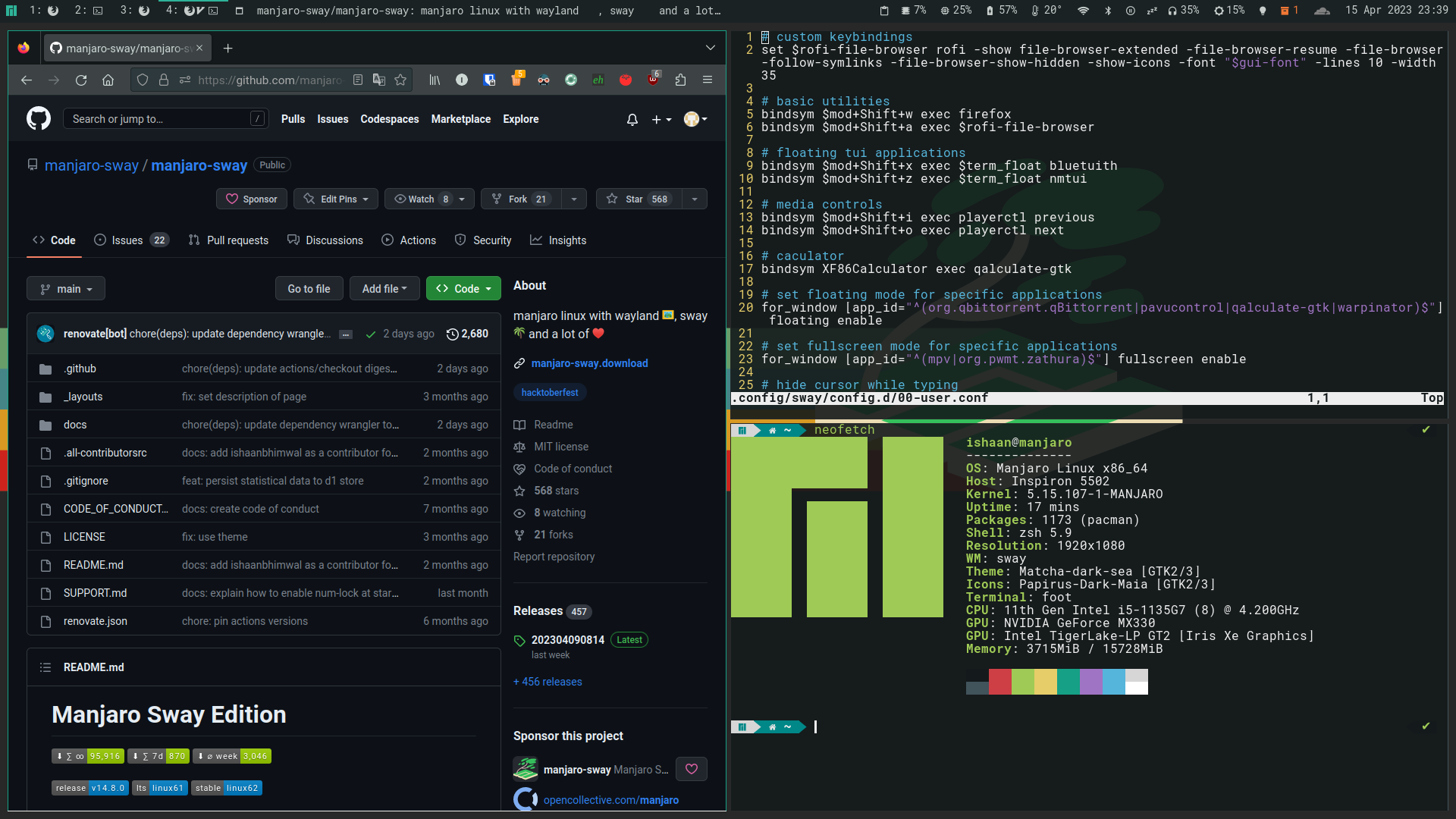The height and width of the screenshot is (819, 1456).
Task: Open Firefox hamburger menu
Action: 708,80
